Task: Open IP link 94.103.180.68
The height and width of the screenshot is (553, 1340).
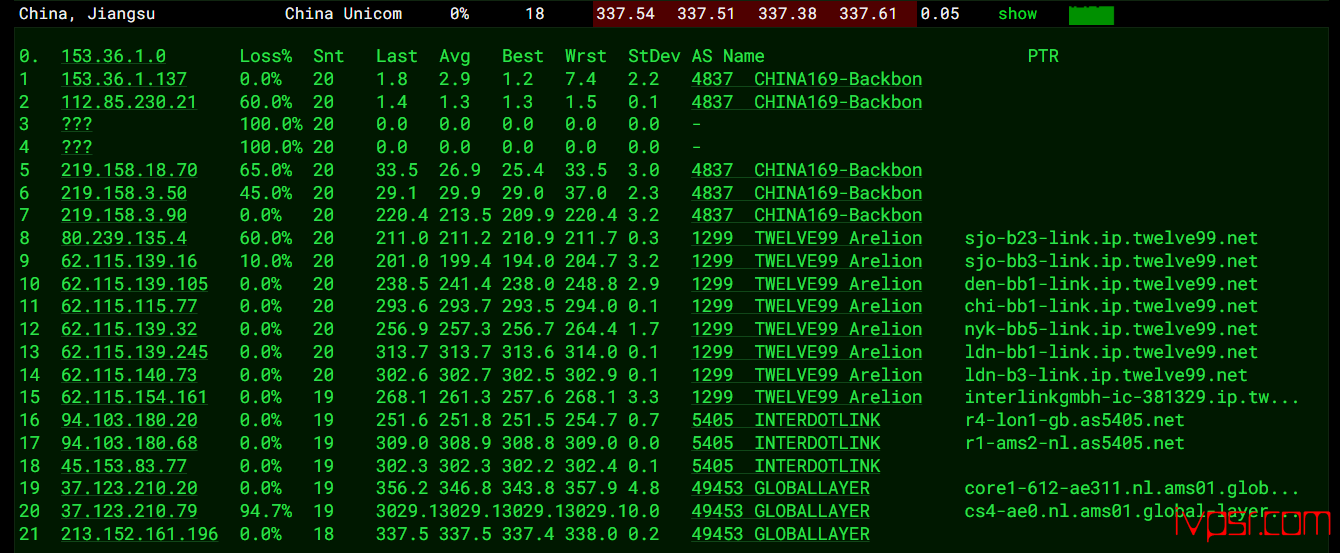Action: 129,443
